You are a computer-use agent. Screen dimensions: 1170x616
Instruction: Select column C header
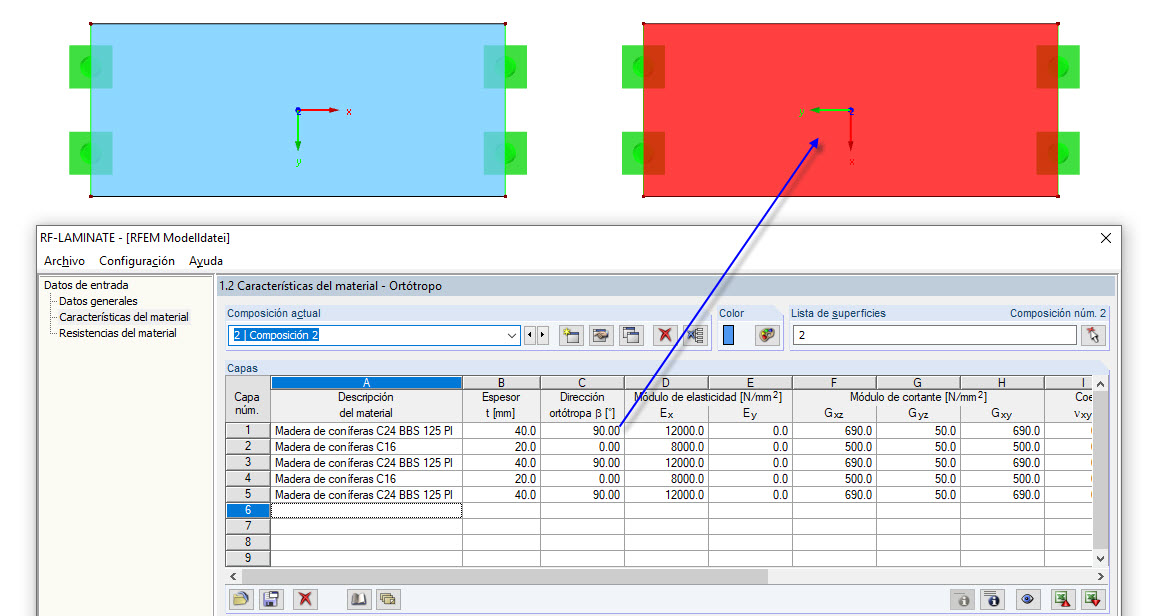pyautogui.click(x=582, y=383)
